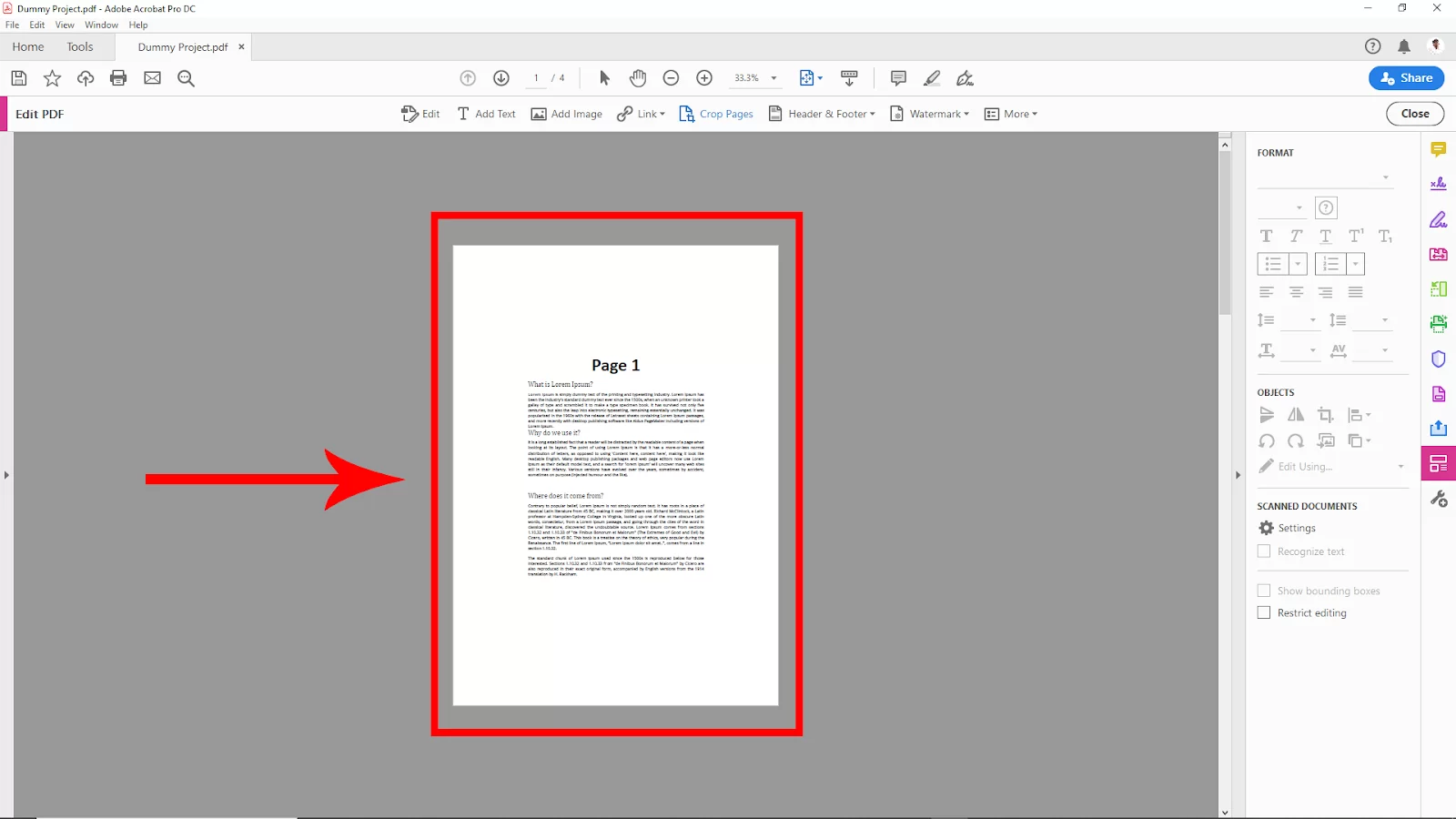
Task: Add a sticky note comment
Action: [x=898, y=78]
